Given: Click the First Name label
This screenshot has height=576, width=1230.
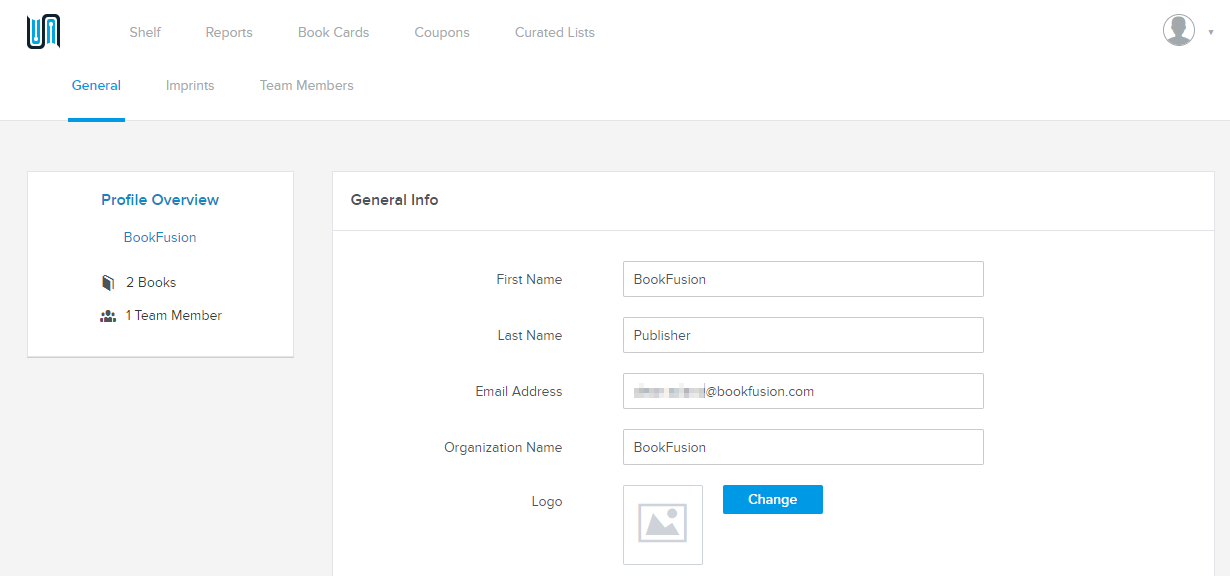Looking at the screenshot, I should click(x=529, y=280).
